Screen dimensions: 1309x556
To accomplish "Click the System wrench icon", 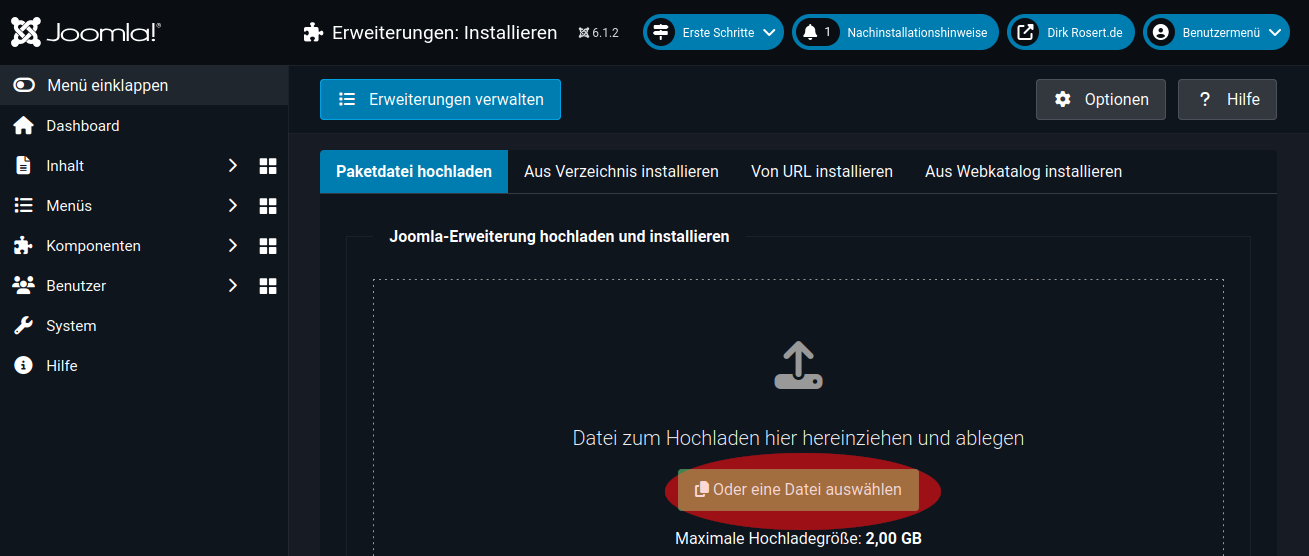I will [23, 326].
